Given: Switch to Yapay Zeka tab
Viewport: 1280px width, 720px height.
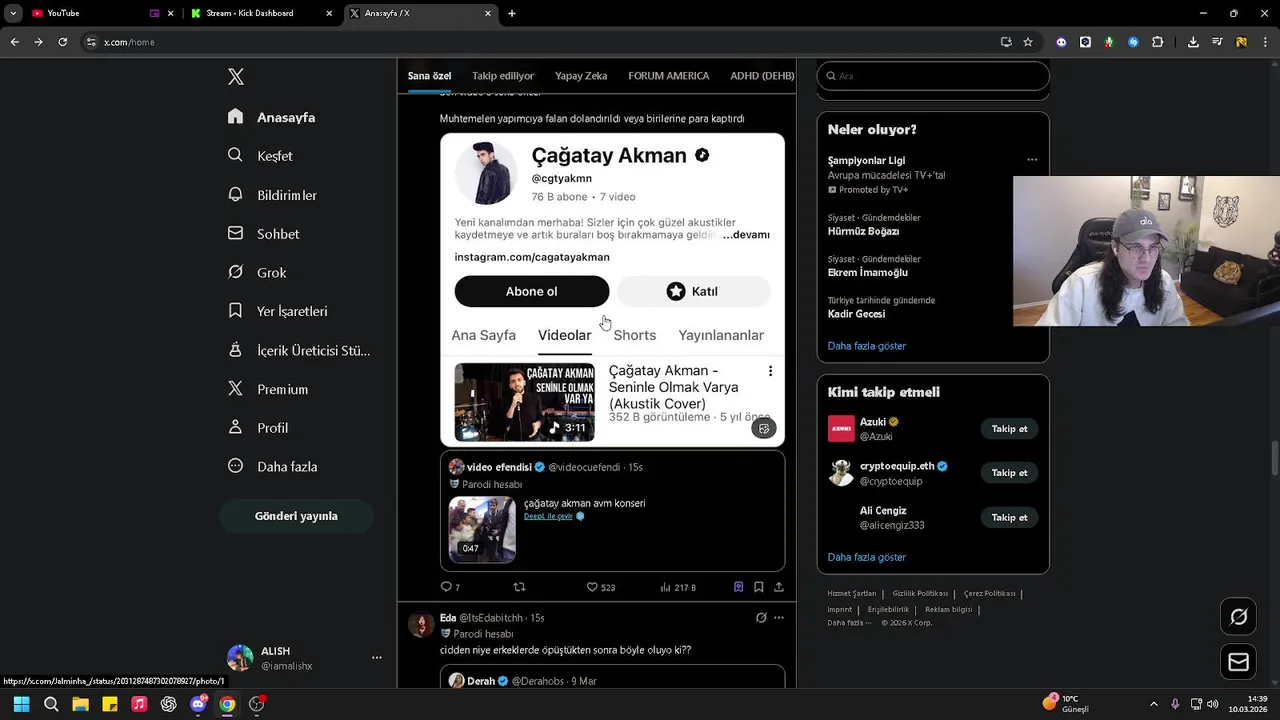Looking at the screenshot, I should tap(581, 76).
